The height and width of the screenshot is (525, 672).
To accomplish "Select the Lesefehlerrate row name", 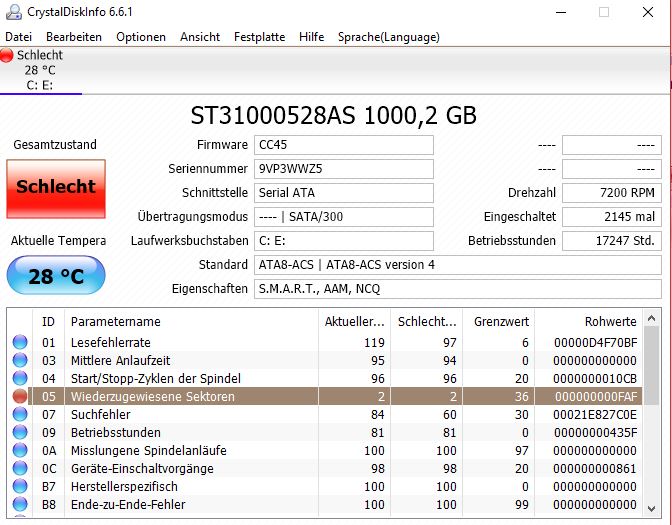I will 111,343.
